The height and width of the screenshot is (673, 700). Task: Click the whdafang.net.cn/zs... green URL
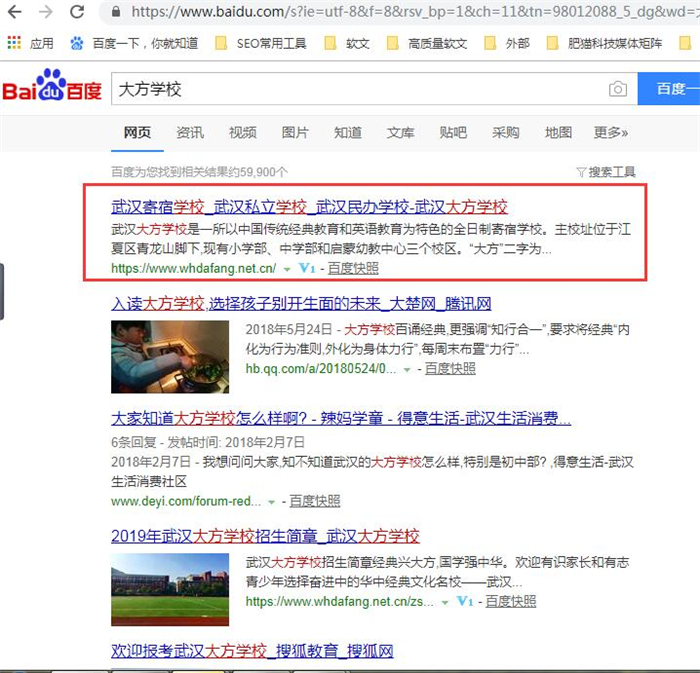[339, 602]
